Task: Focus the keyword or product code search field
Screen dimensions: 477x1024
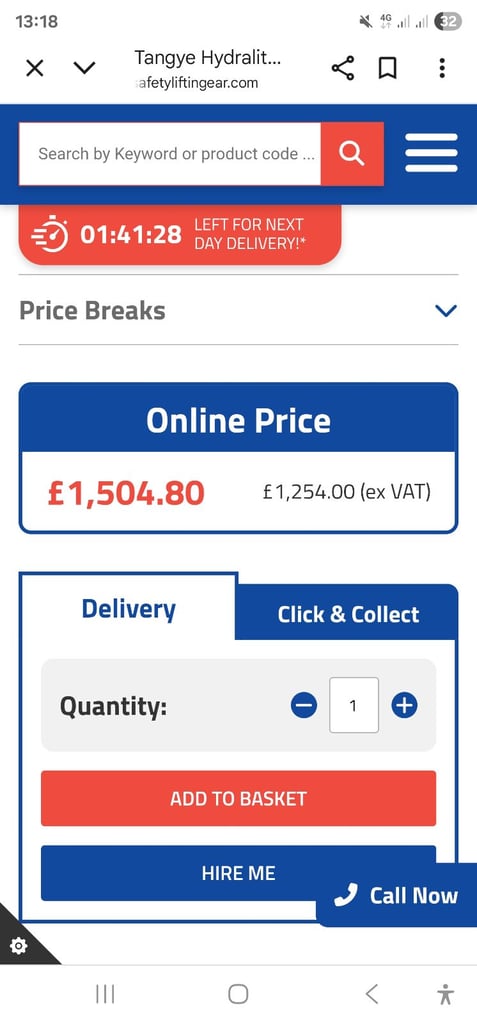Action: (x=170, y=153)
